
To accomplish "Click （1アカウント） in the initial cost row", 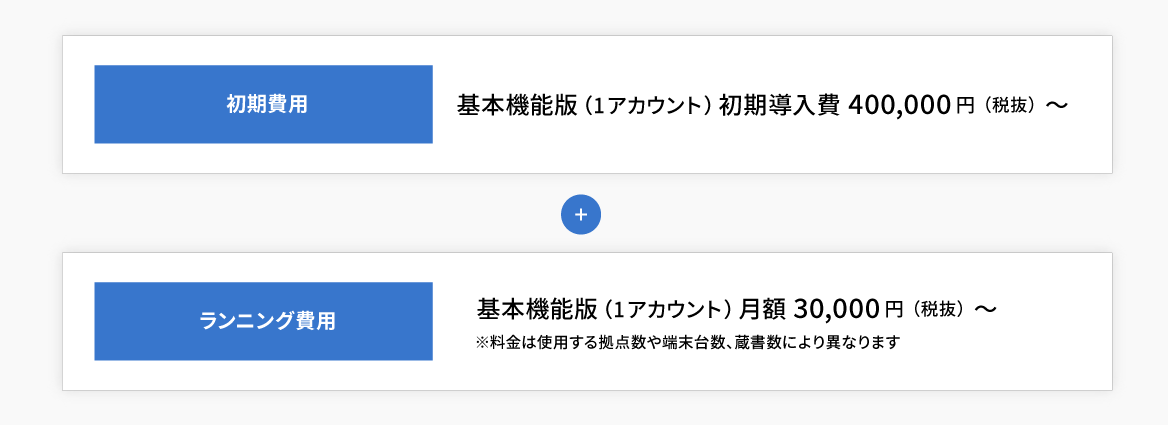I will click(x=648, y=105).
